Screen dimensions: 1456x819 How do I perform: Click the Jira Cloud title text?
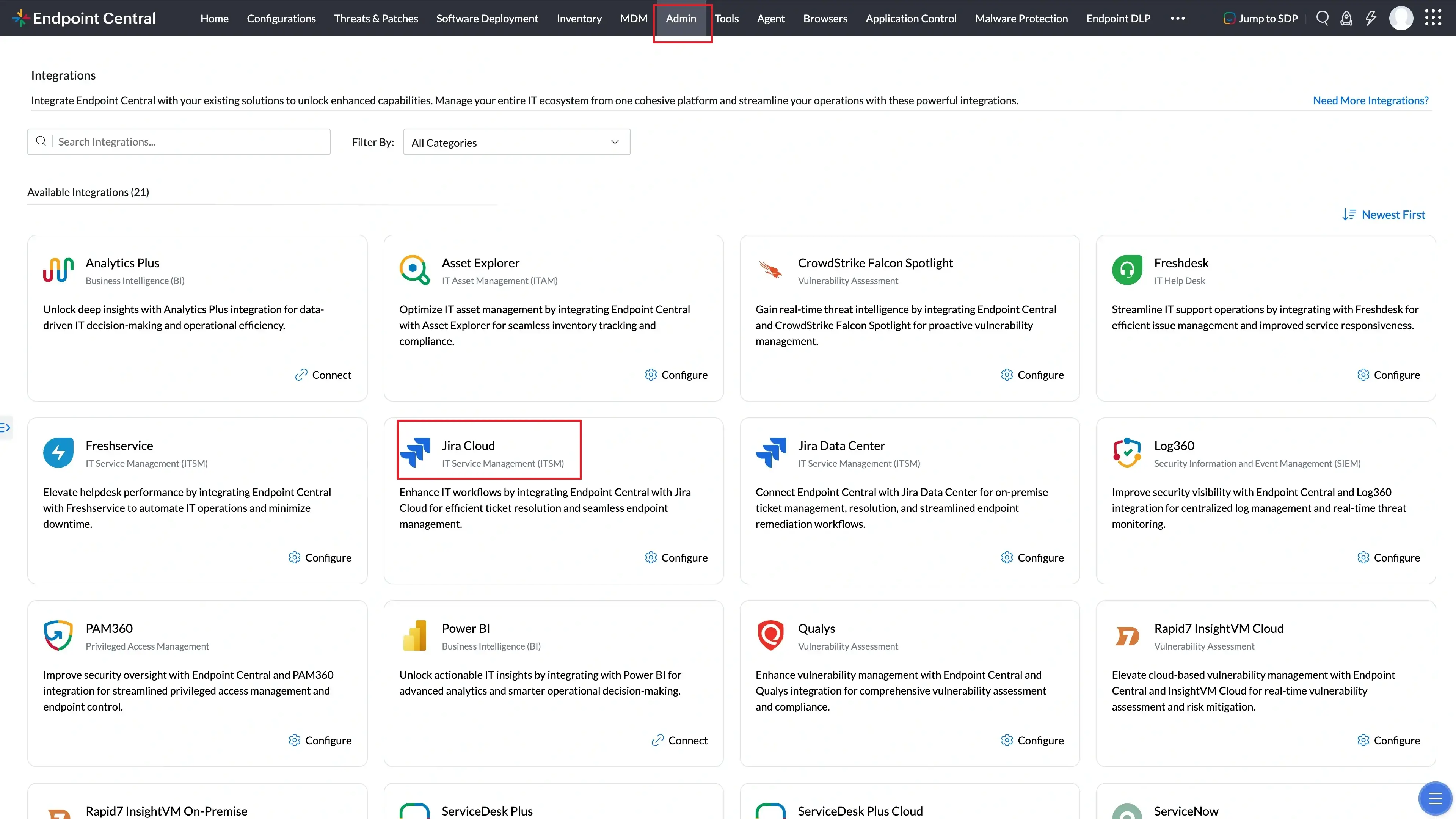point(468,446)
